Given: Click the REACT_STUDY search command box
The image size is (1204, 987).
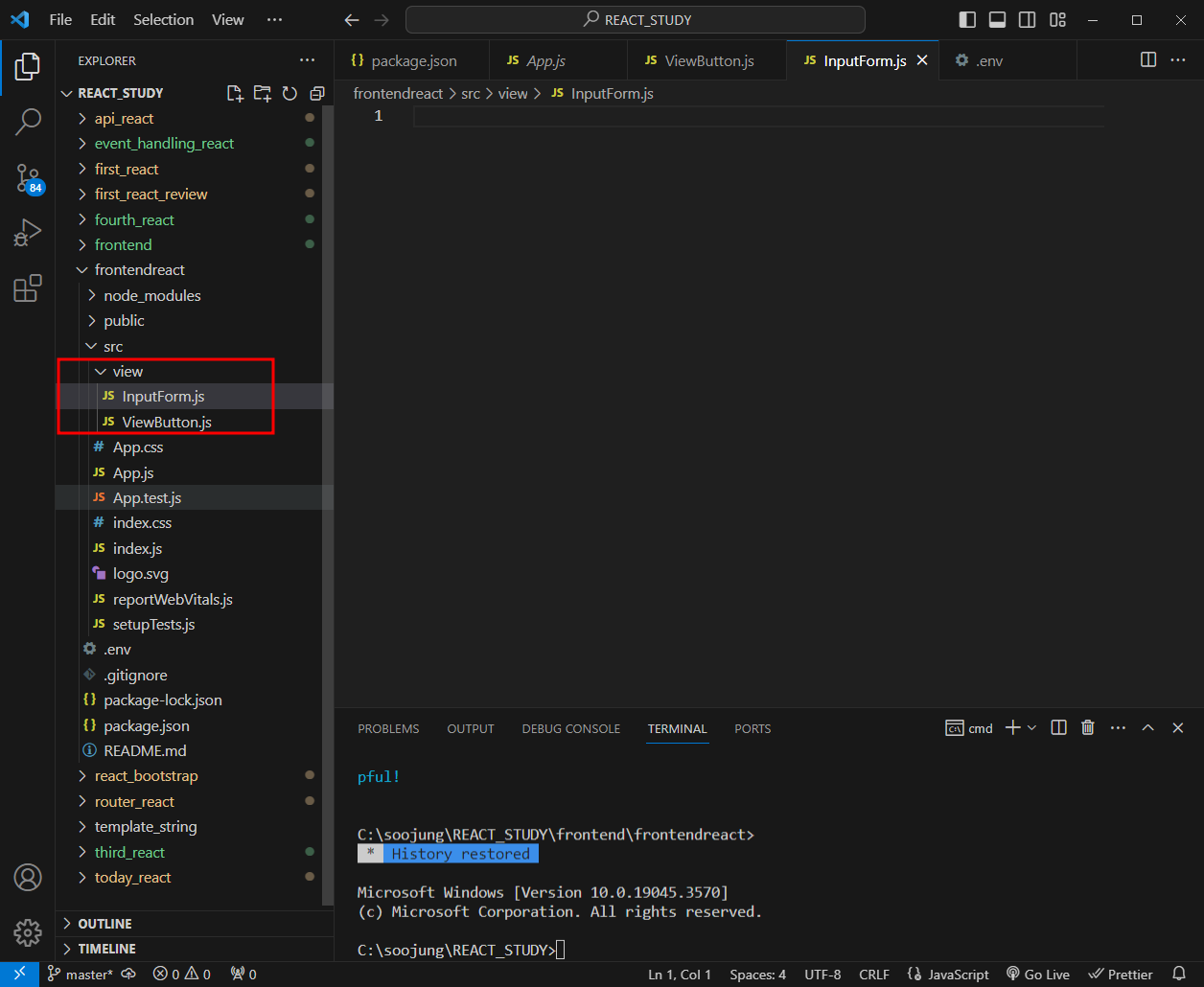Looking at the screenshot, I should tap(636, 20).
